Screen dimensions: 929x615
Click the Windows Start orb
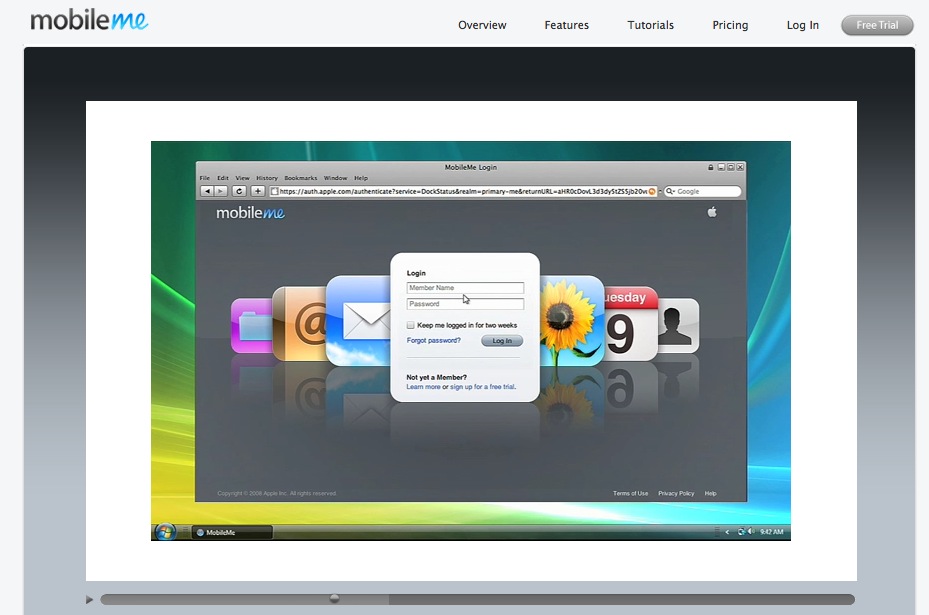pos(165,531)
